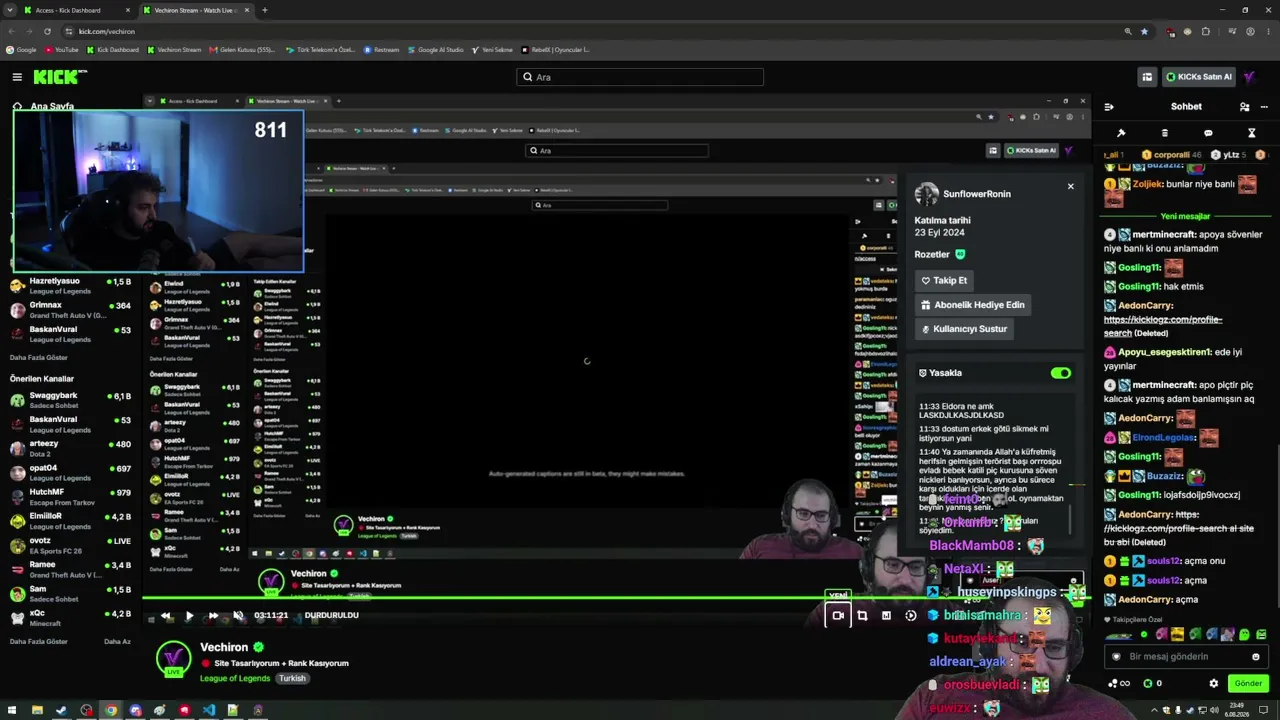Focus the Bir mesaj gönderin chat input
1280x720 pixels.
point(1184,657)
